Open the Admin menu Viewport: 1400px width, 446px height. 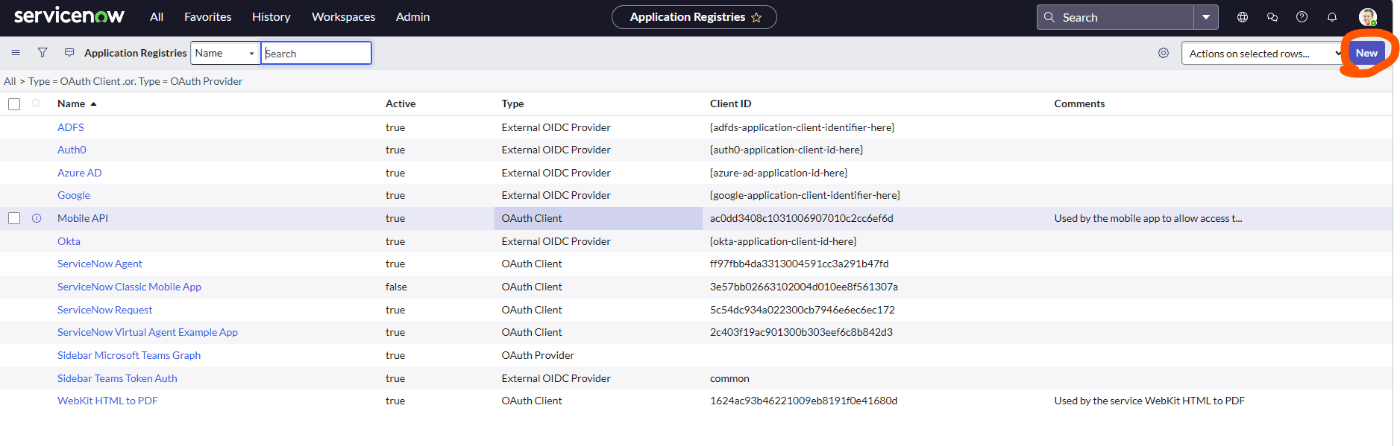(413, 17)
